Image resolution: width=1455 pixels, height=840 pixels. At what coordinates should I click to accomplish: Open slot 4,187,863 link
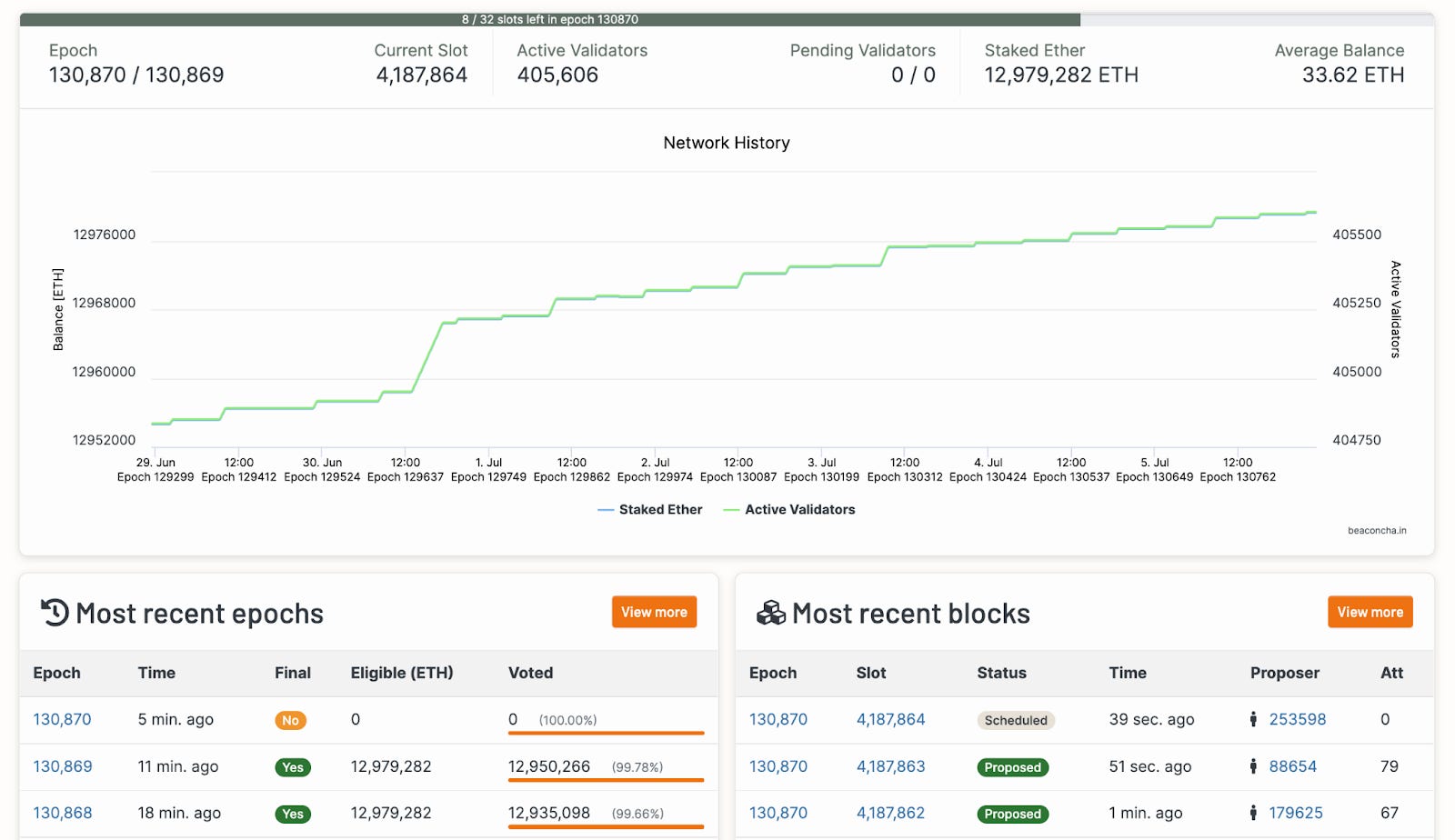coord(890,766)
